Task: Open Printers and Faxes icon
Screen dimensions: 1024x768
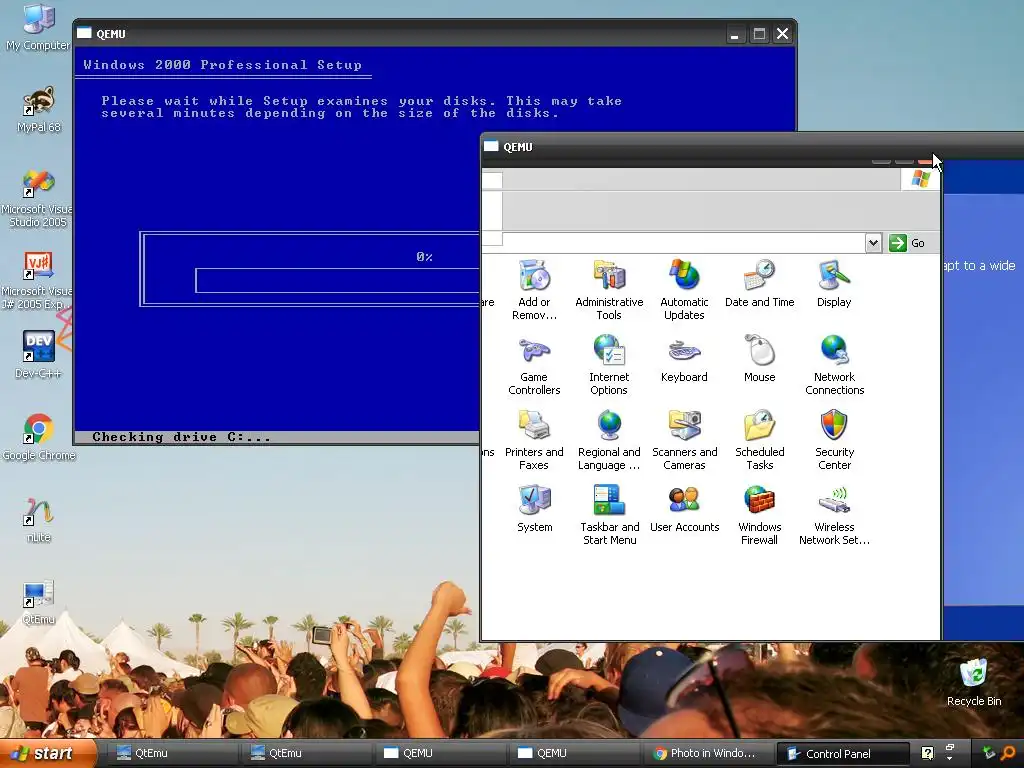Action: point(534,440)
